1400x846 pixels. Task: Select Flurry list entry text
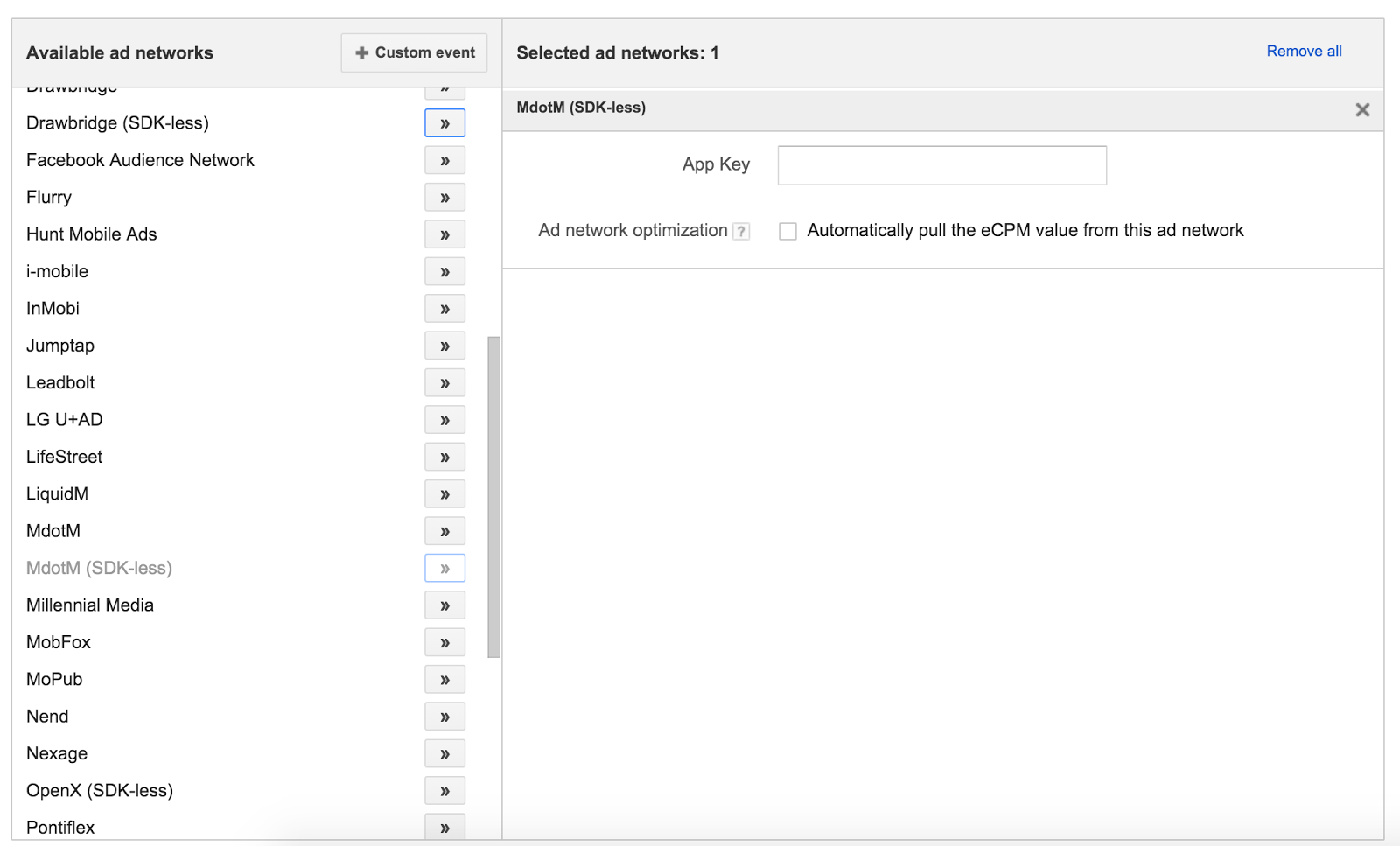click(49, 198)
